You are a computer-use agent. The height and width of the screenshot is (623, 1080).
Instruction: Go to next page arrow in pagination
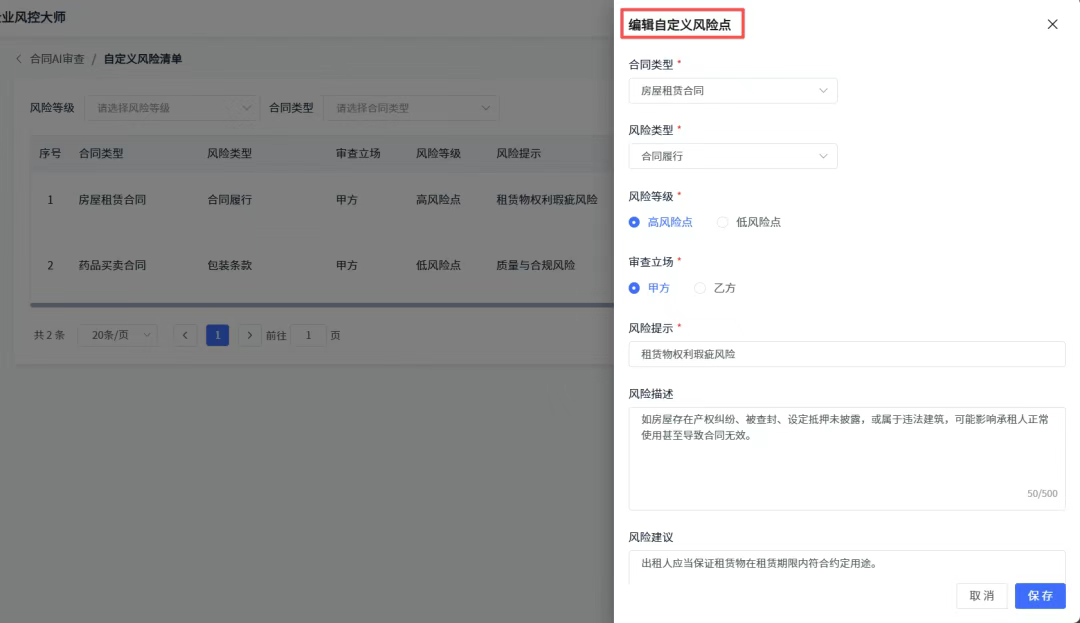(x=250, y=335)
